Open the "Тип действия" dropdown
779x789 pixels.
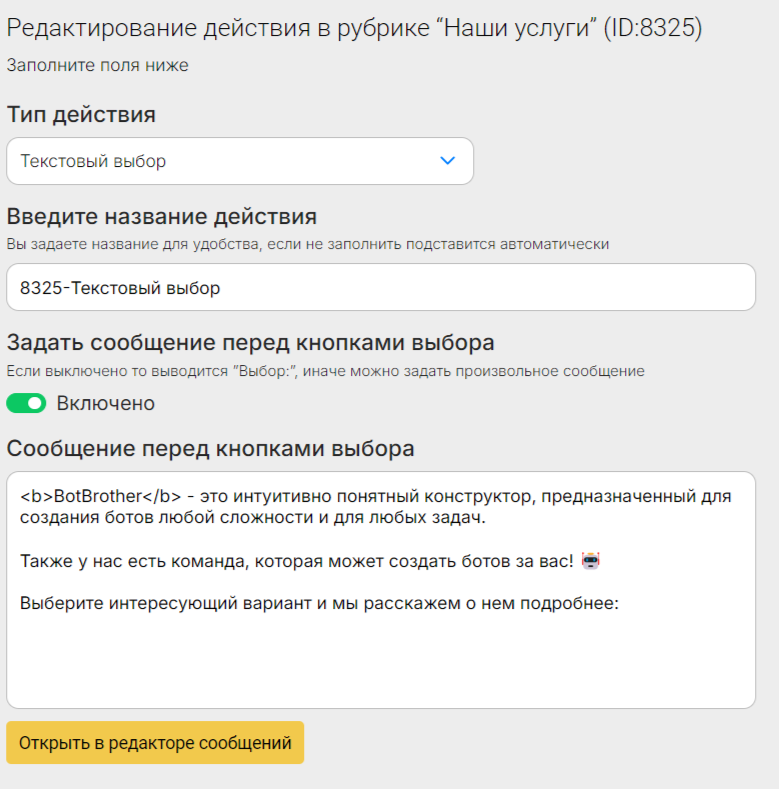coord(240,161)
